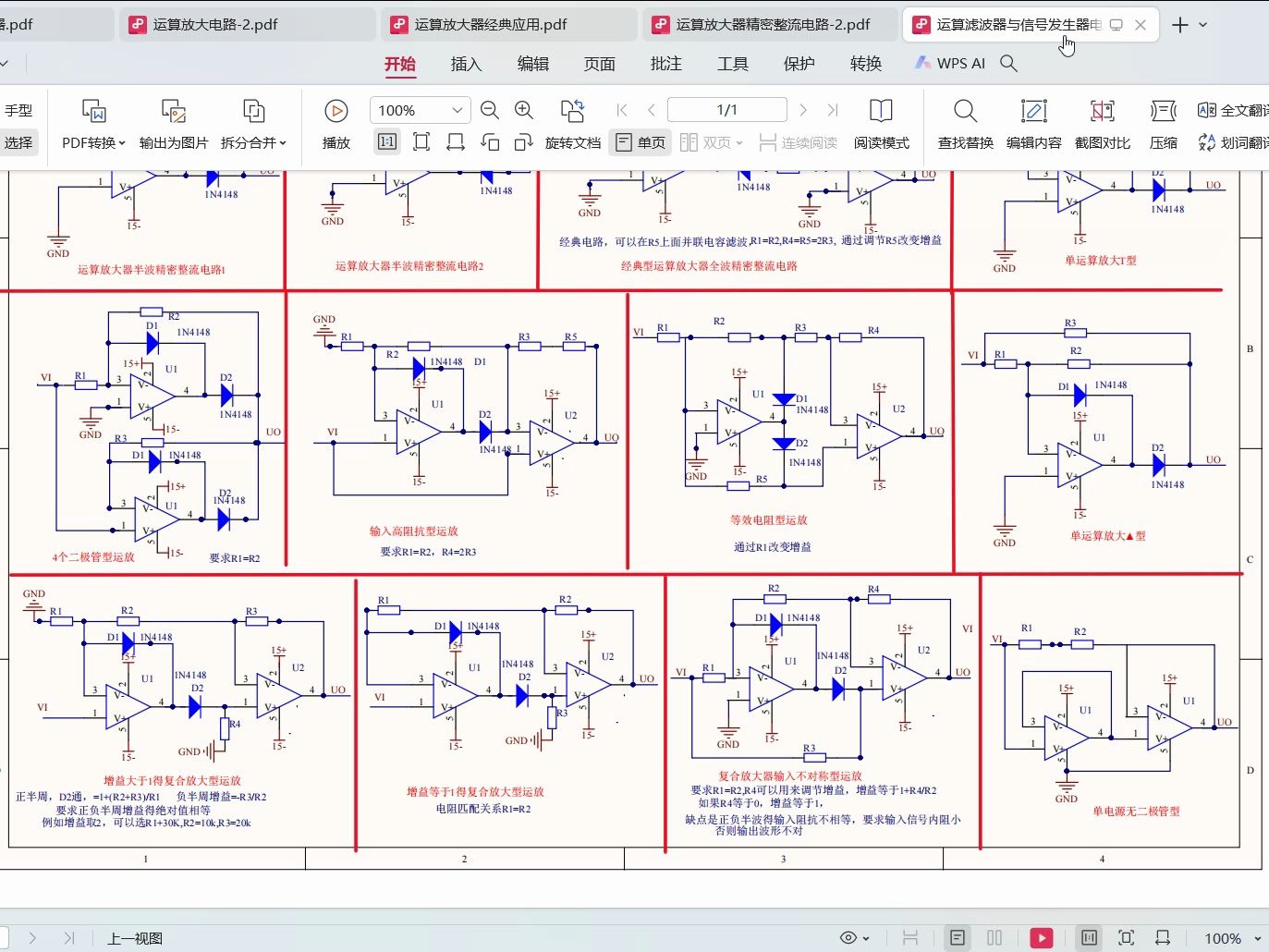This screenshot has height=952, width=1269.
Task: Click 划词翻译 word selection translation
Action: tap(1233, 142)
